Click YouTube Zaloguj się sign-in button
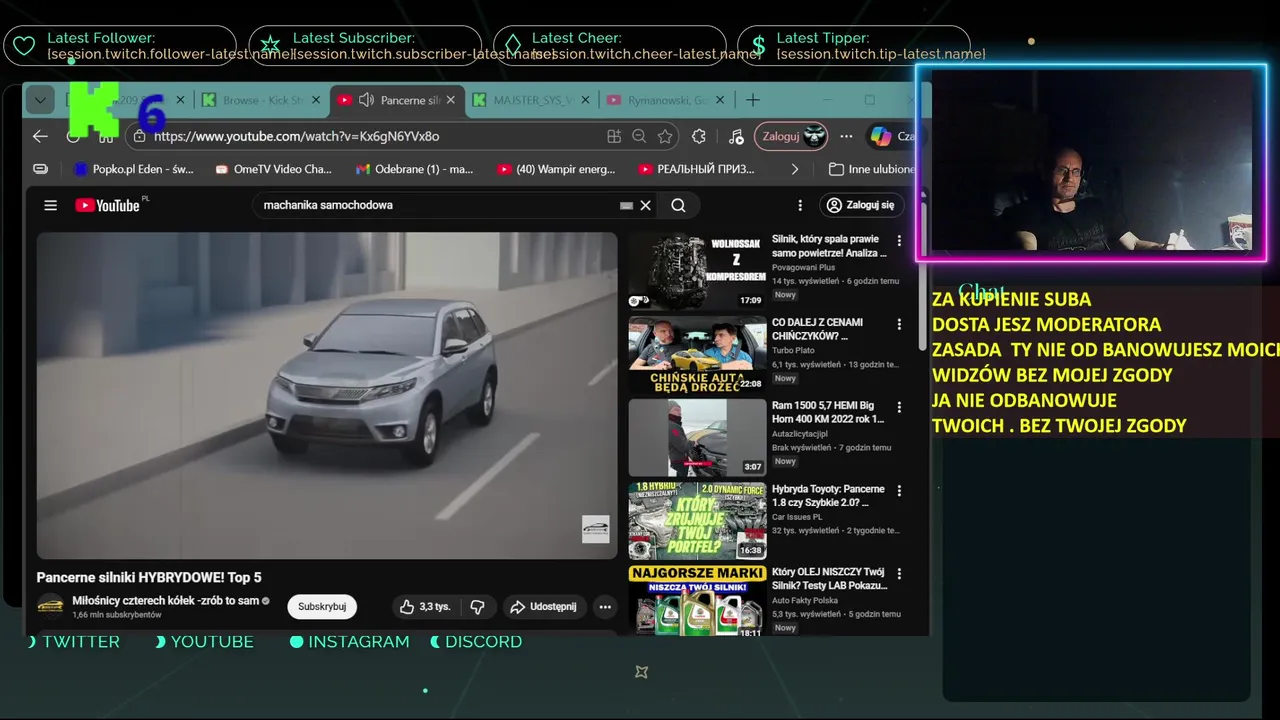 [862, 205]
